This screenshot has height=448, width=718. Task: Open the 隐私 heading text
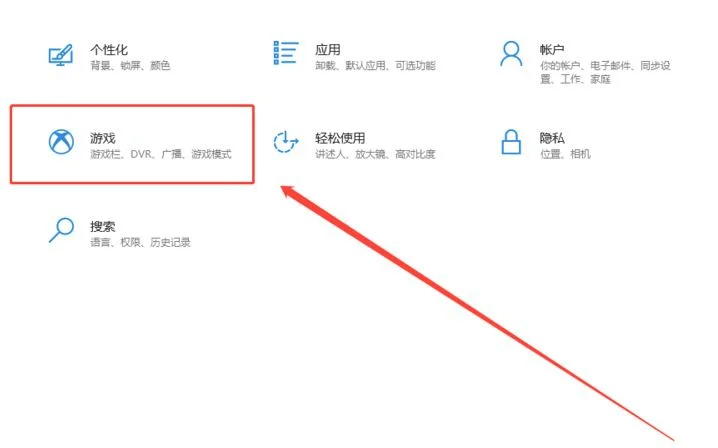click(x=552, y=138)
